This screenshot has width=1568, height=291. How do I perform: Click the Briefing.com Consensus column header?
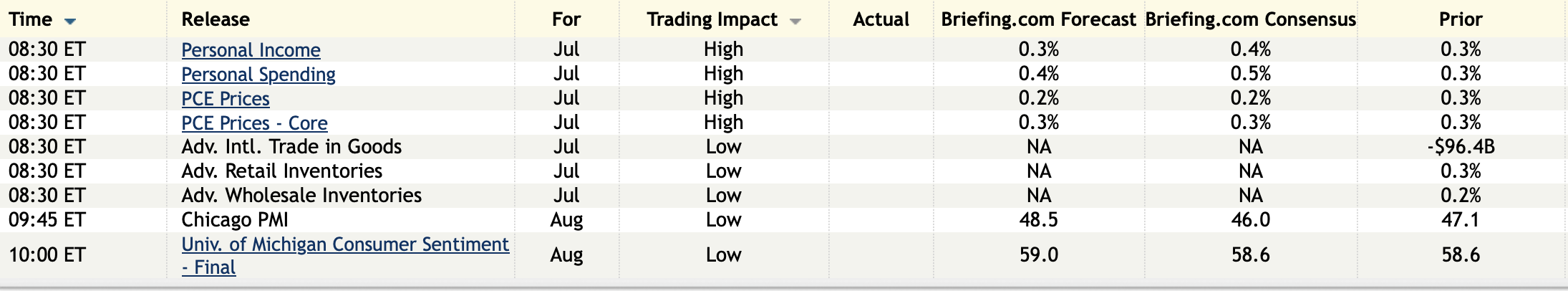(x=1250, y=19)
